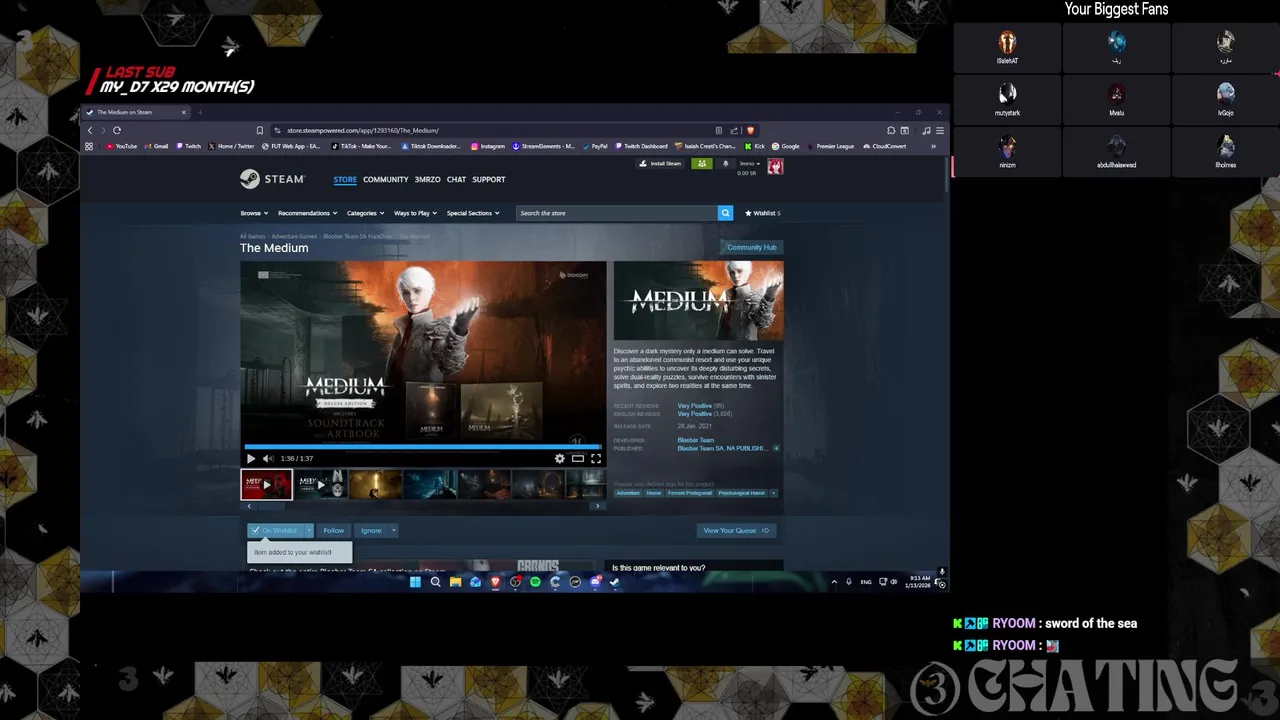Focus the Search the store field
This screenshot has height=720, width=1280.
click(x=617, y=213)
